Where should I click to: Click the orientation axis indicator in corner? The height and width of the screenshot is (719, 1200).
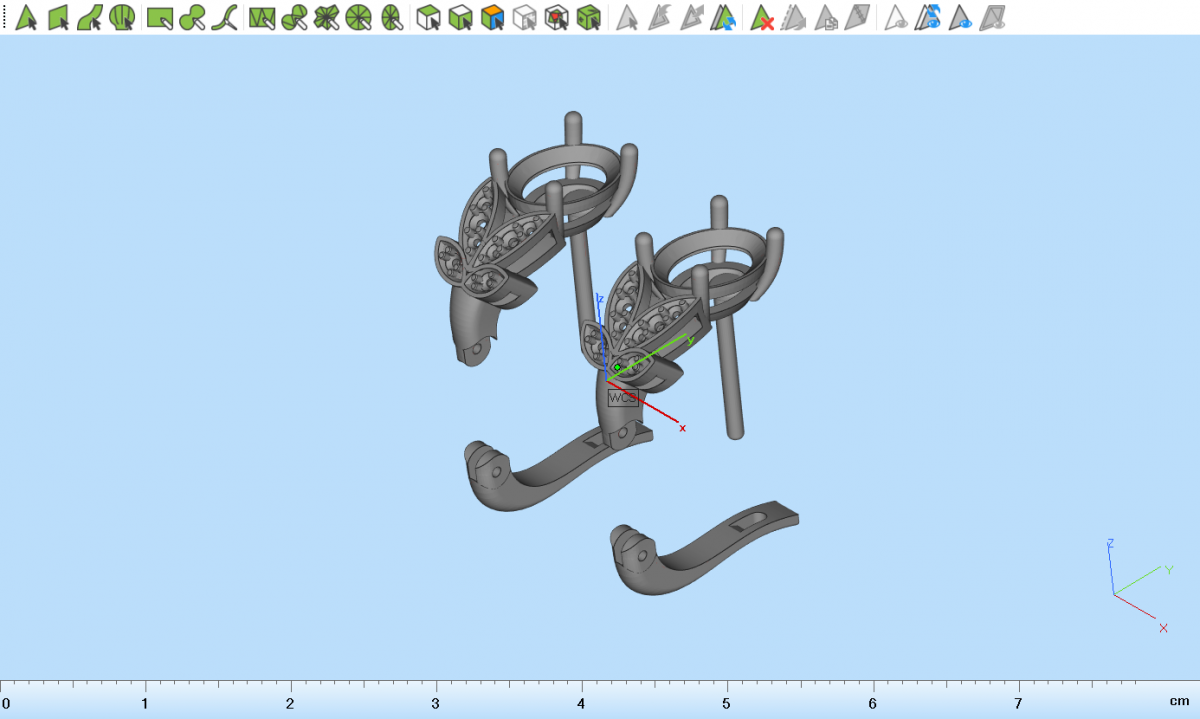tap(1136, 586)
